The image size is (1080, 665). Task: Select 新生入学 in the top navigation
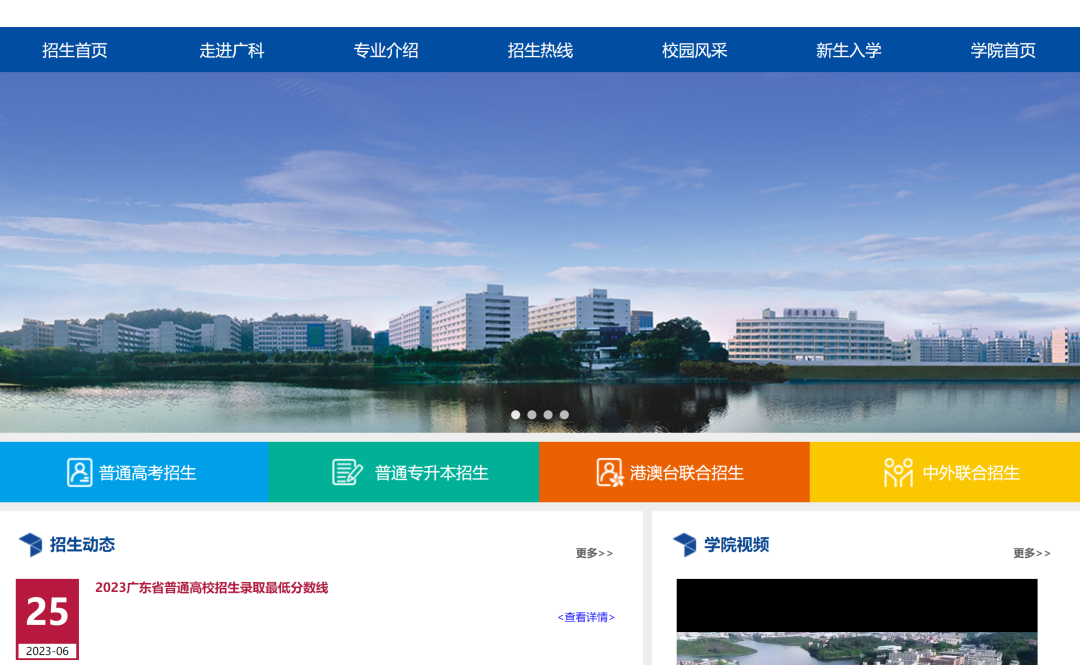click(848, 49)
